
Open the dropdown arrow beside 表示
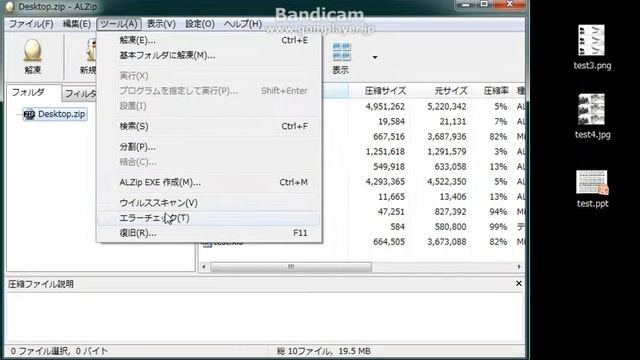pyautogui.click(x=375, y=58)
